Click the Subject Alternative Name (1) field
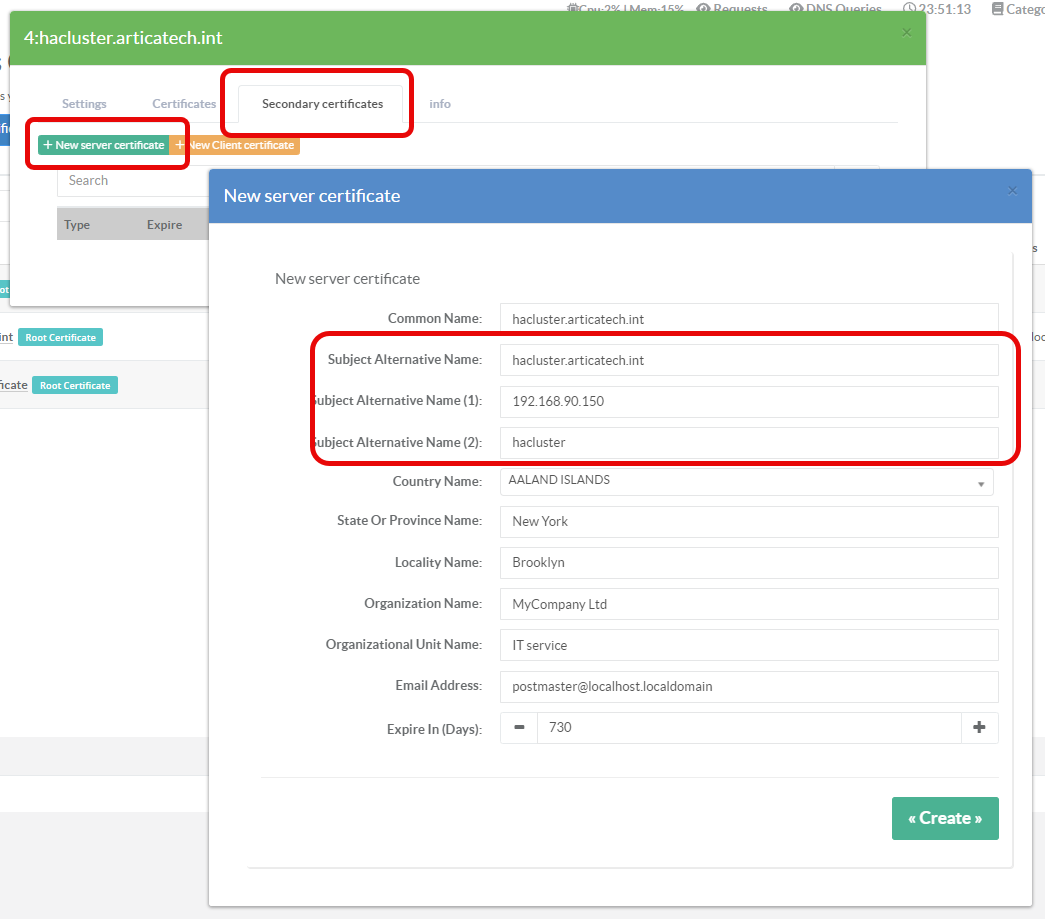1045x919 pixels. pyautogui.click(x=748, y=401)
